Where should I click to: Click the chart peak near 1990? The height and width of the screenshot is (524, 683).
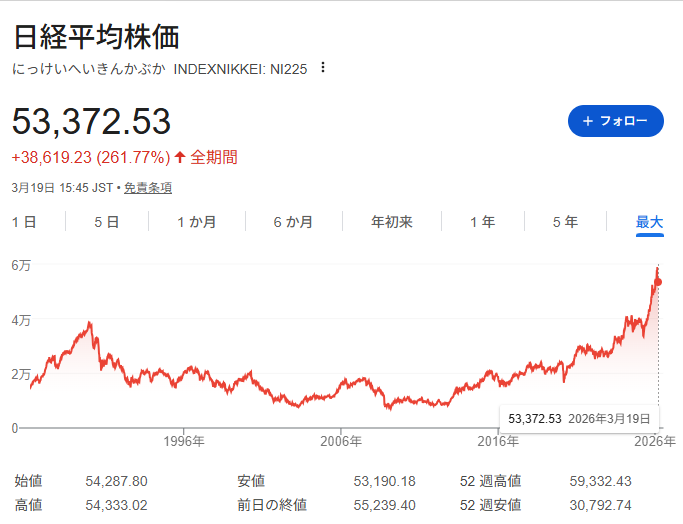click(90, 323)
